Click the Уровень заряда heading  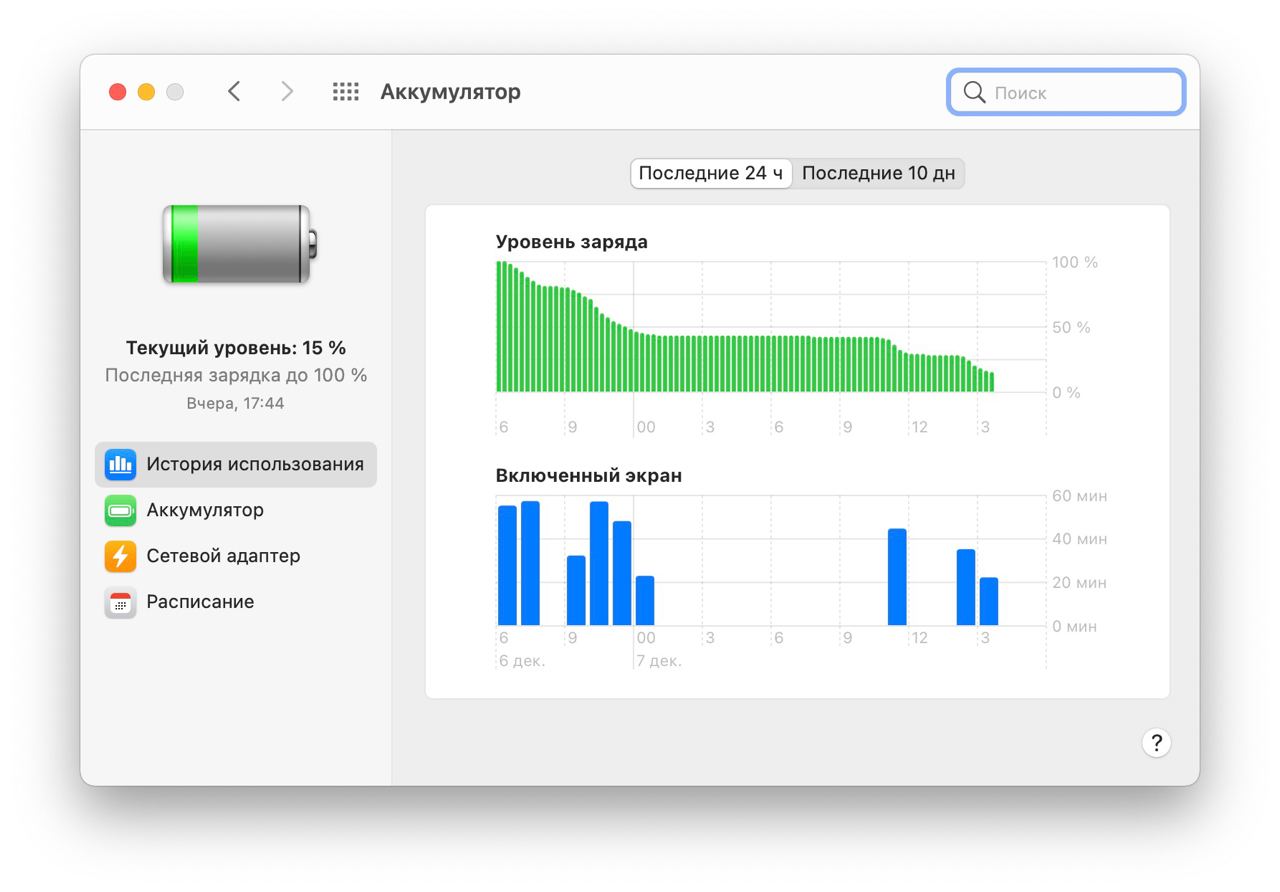(572, 242)
